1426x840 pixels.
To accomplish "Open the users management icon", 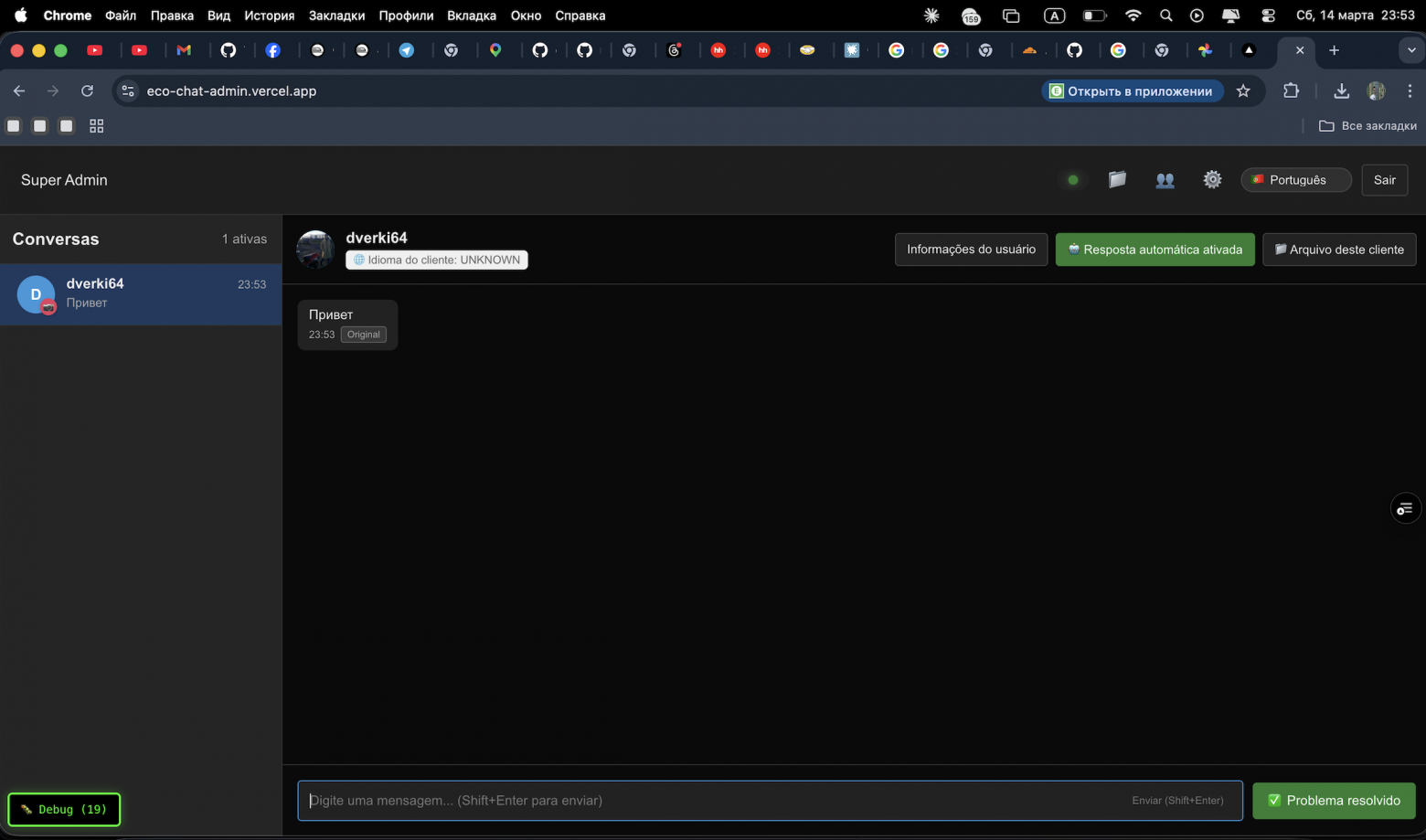I will point(1165,180).
